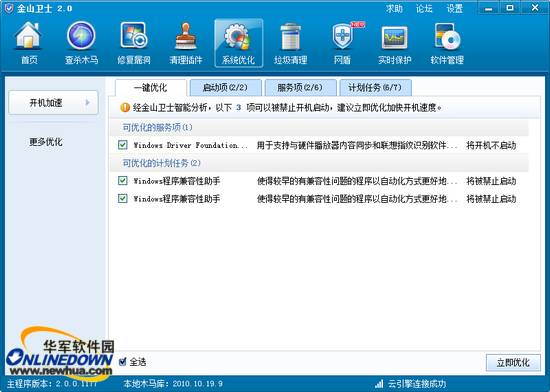Minimize the 金山卫士 window
The width and height of the screenshot is (550, 392).
489,8
